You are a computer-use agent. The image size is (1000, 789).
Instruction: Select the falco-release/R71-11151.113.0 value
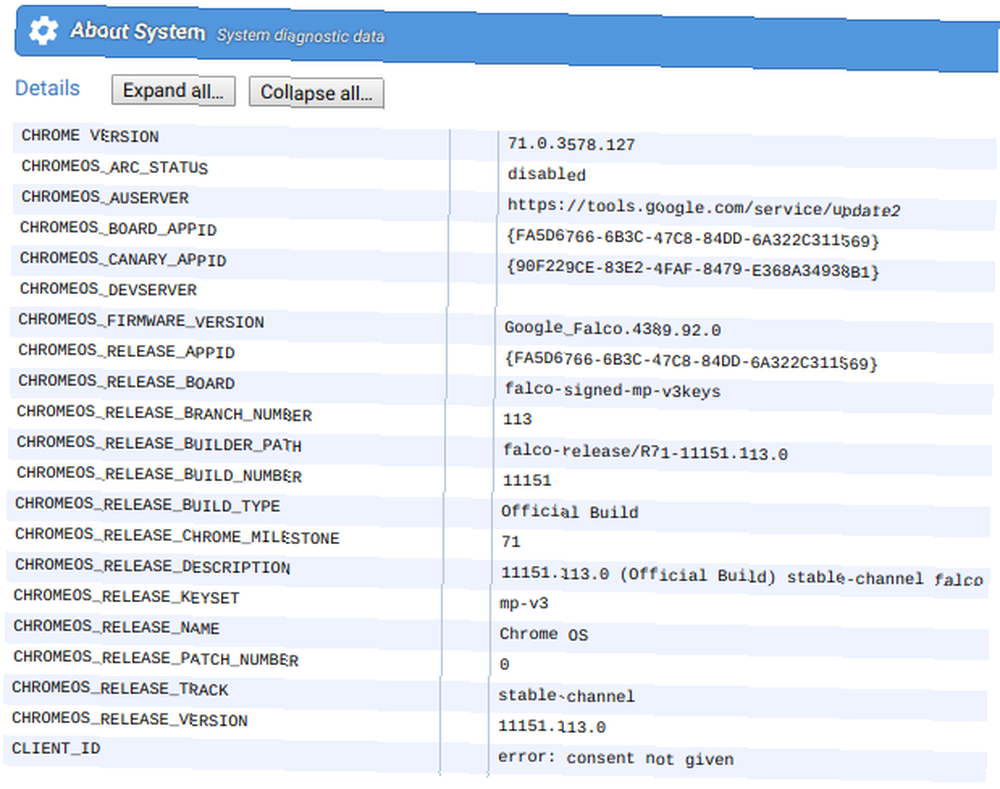pyautogui.click(x=645, y=452)
